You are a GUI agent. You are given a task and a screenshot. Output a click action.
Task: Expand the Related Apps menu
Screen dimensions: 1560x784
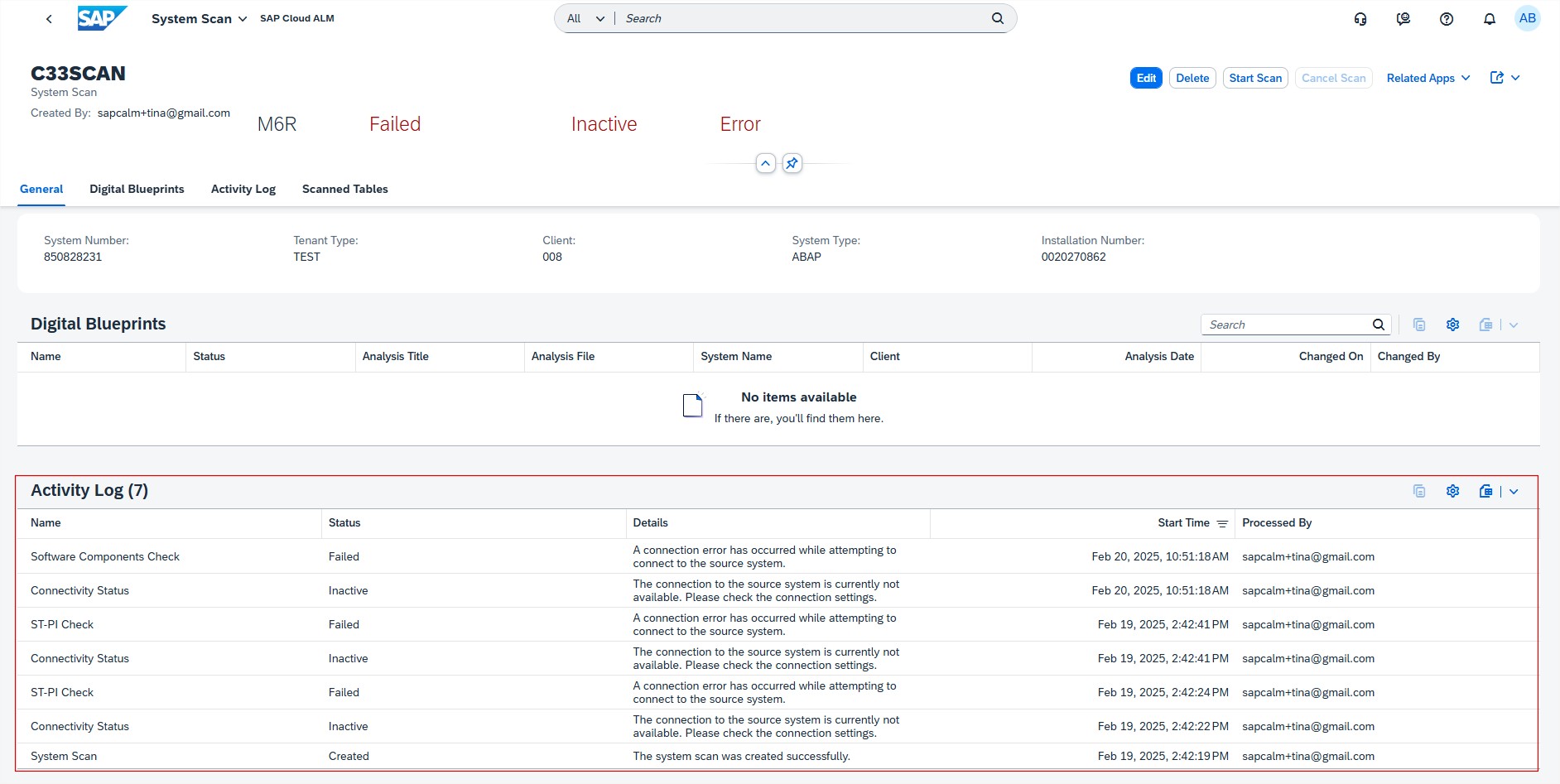click(1428, 78)
